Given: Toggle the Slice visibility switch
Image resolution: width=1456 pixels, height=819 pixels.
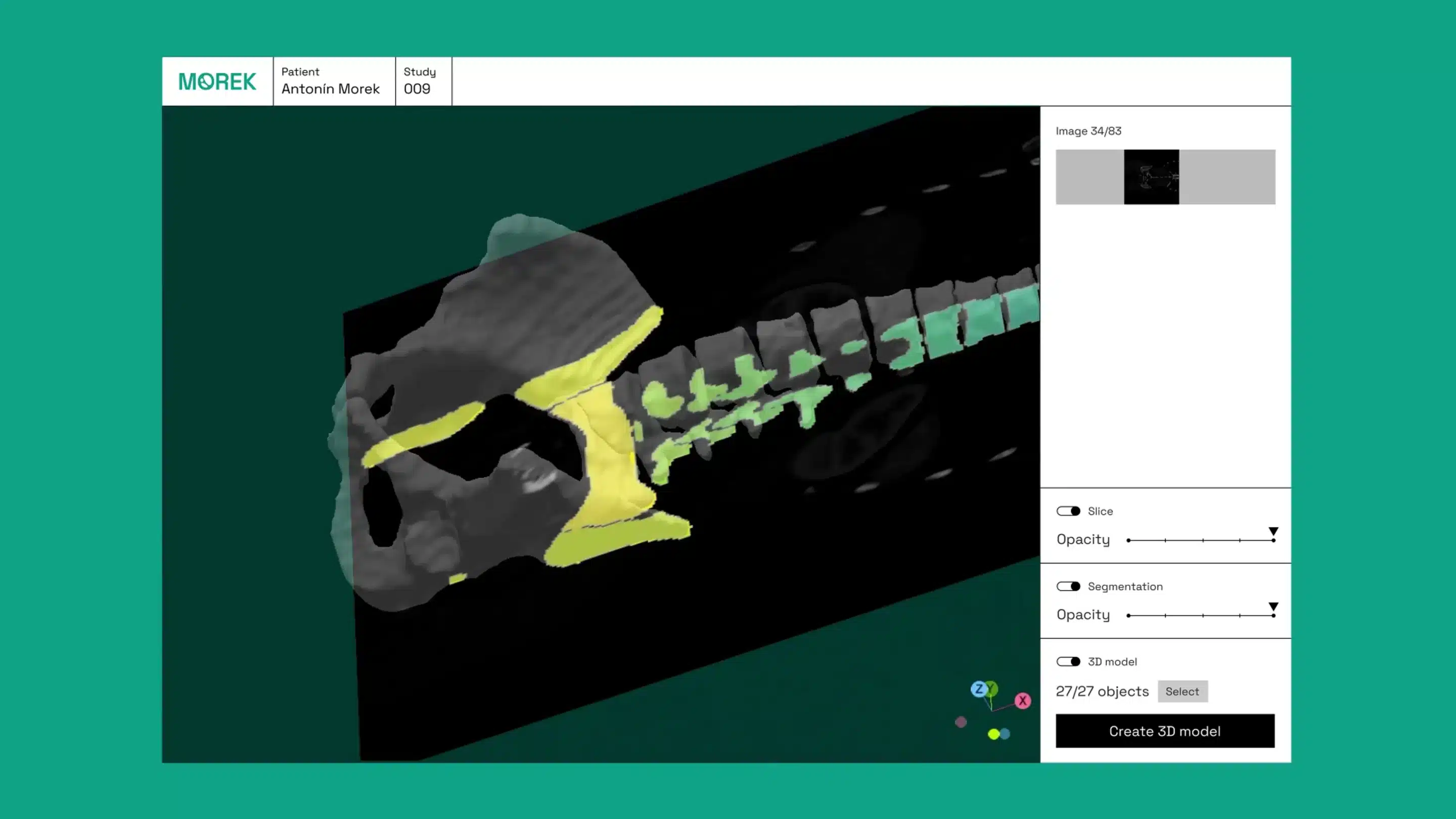Looking at the screenshot, I should click(1068, 511).
